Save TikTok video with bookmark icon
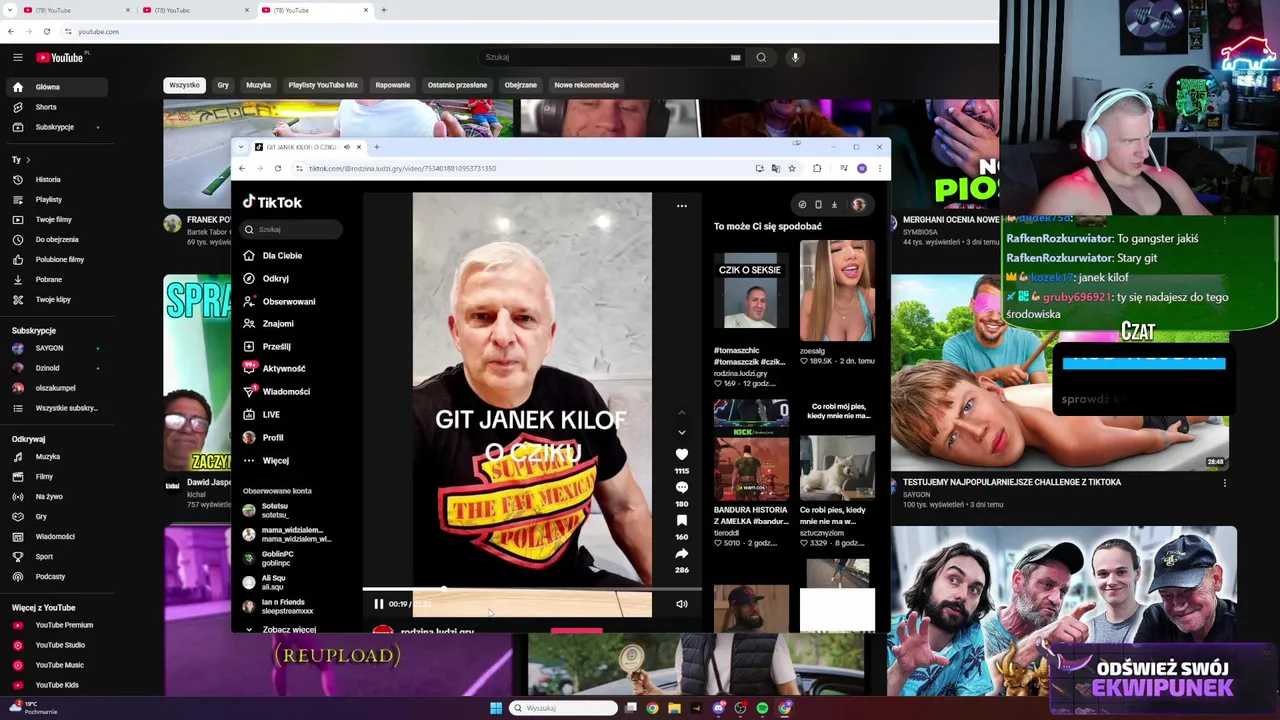This screenshot has width=1280, height=720. click(x=682, y=521)
